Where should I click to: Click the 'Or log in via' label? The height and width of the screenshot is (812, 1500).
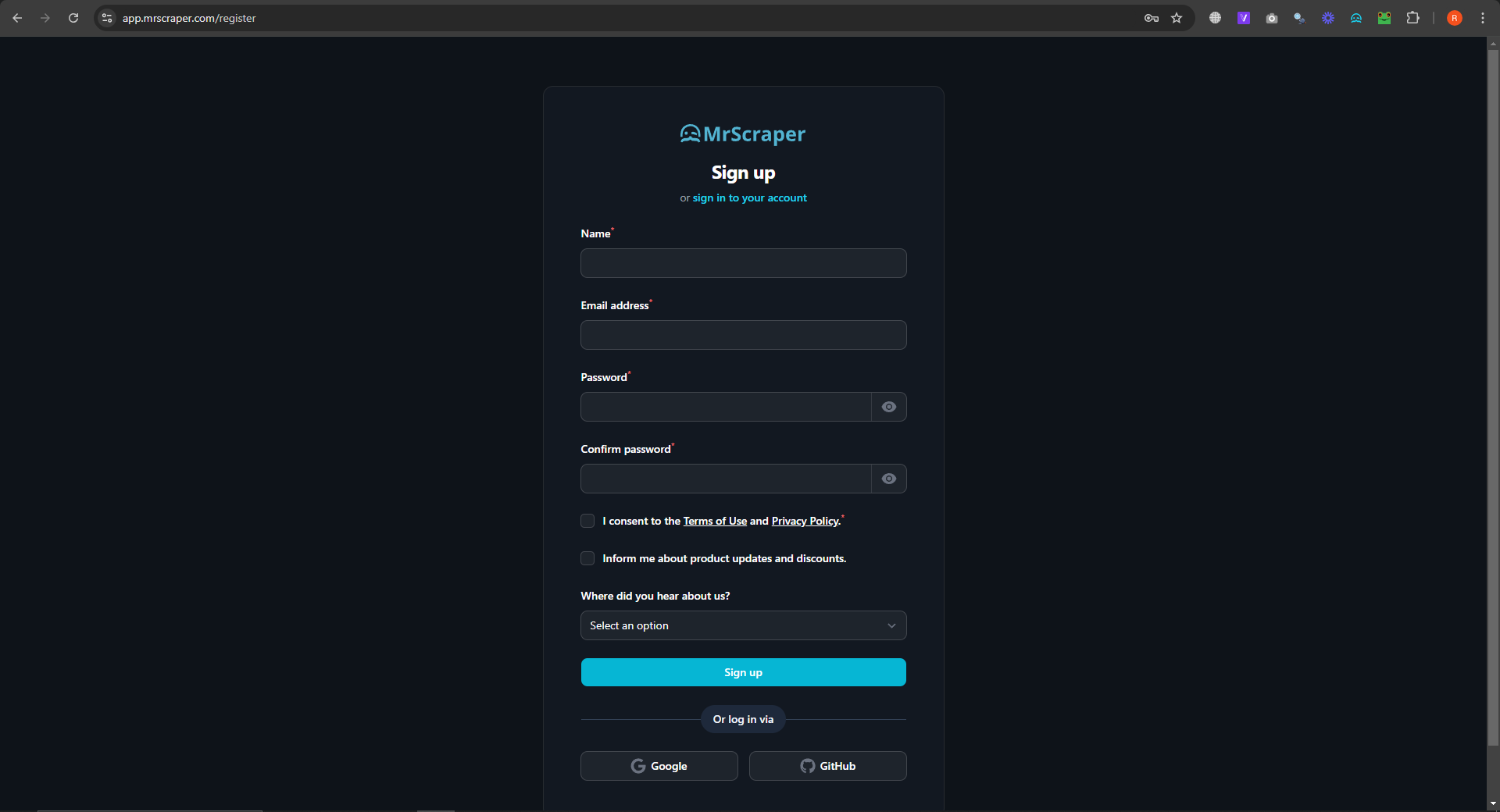click(743, 719)
